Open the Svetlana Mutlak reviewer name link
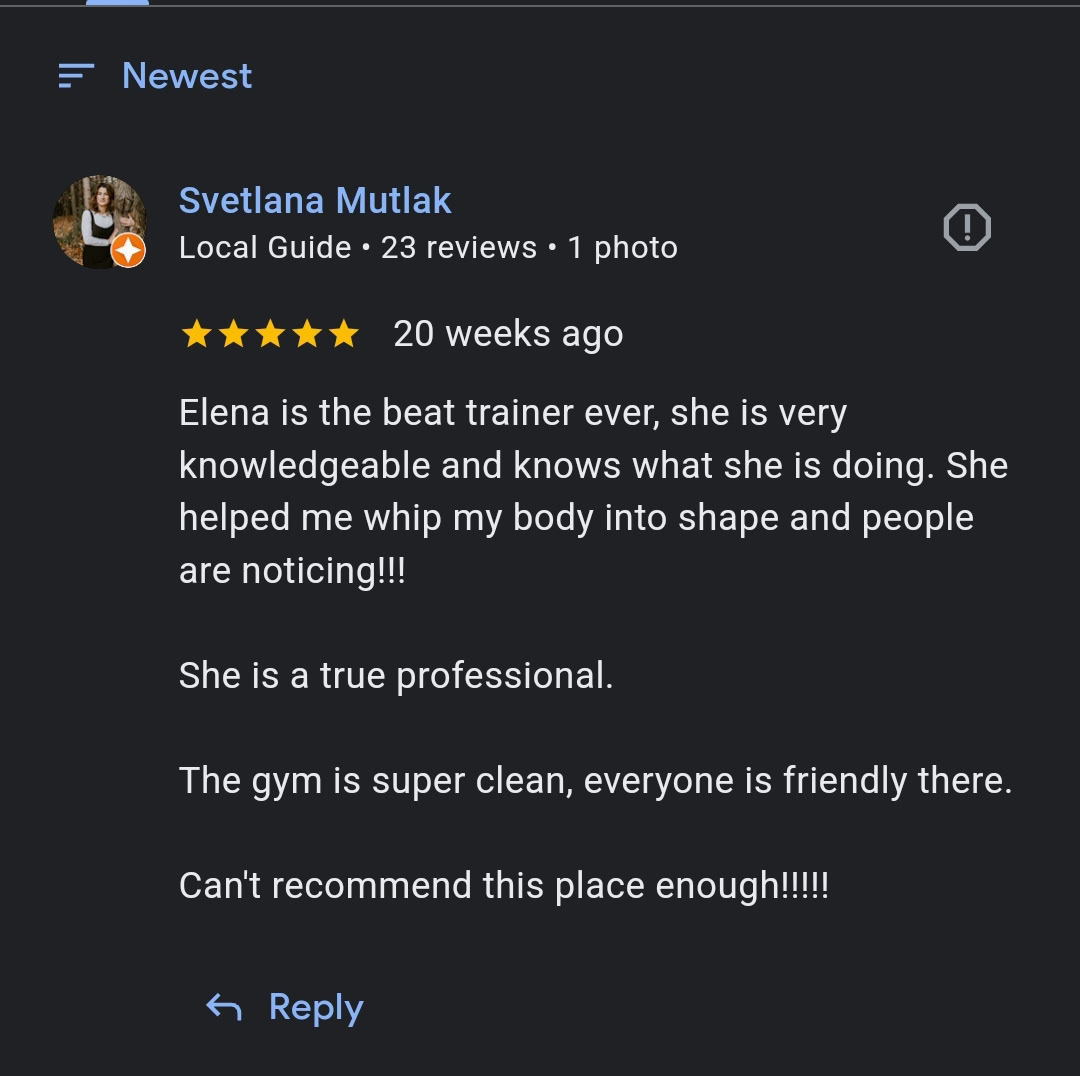Image resolution: width=1080 pixels, height=1076 pixels. 315,200
